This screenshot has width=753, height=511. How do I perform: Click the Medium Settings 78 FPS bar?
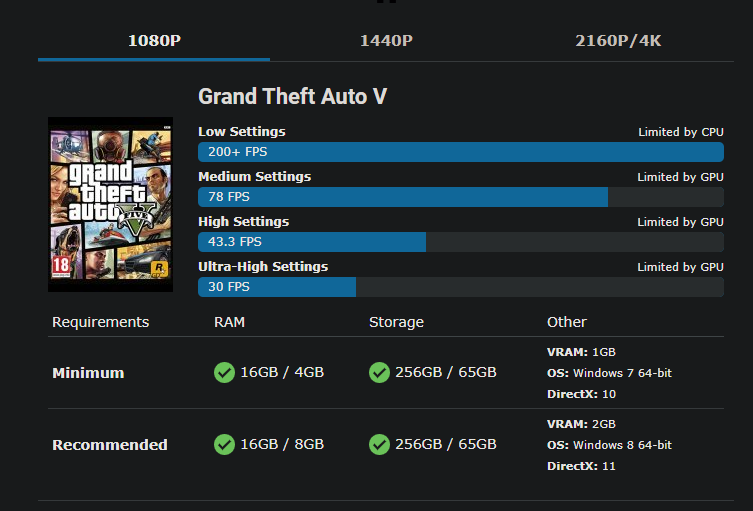[403, 197]
